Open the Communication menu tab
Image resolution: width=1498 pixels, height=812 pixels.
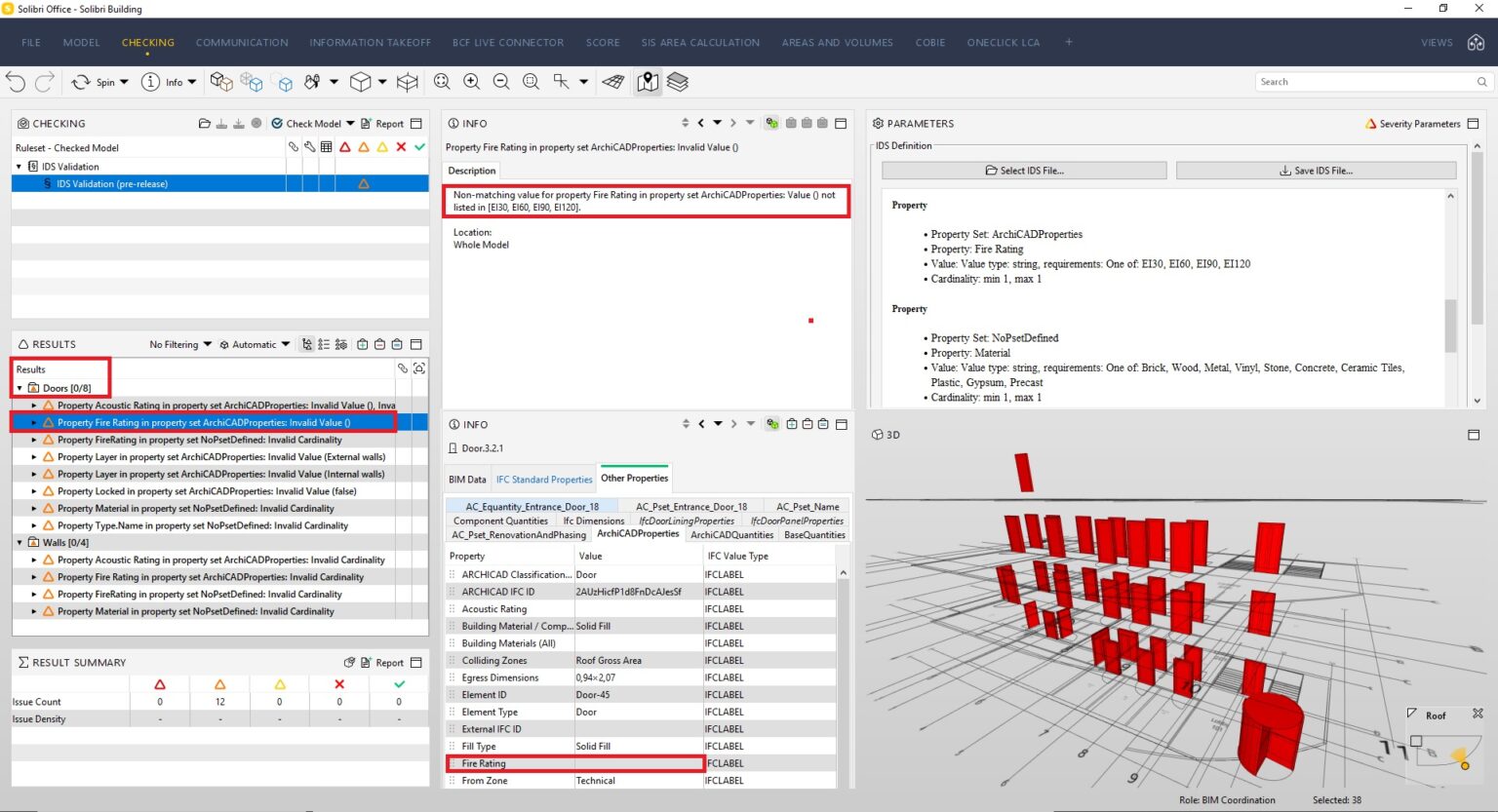242,43
